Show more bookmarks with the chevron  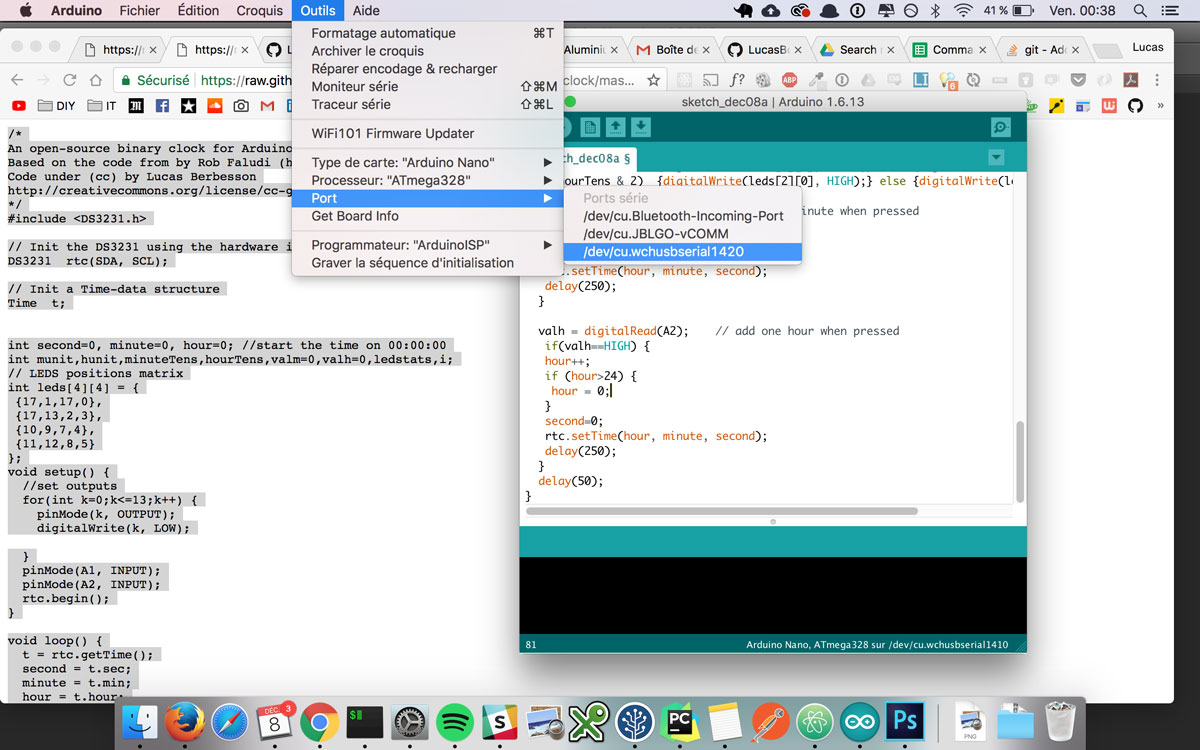[x=1160, y=105]
